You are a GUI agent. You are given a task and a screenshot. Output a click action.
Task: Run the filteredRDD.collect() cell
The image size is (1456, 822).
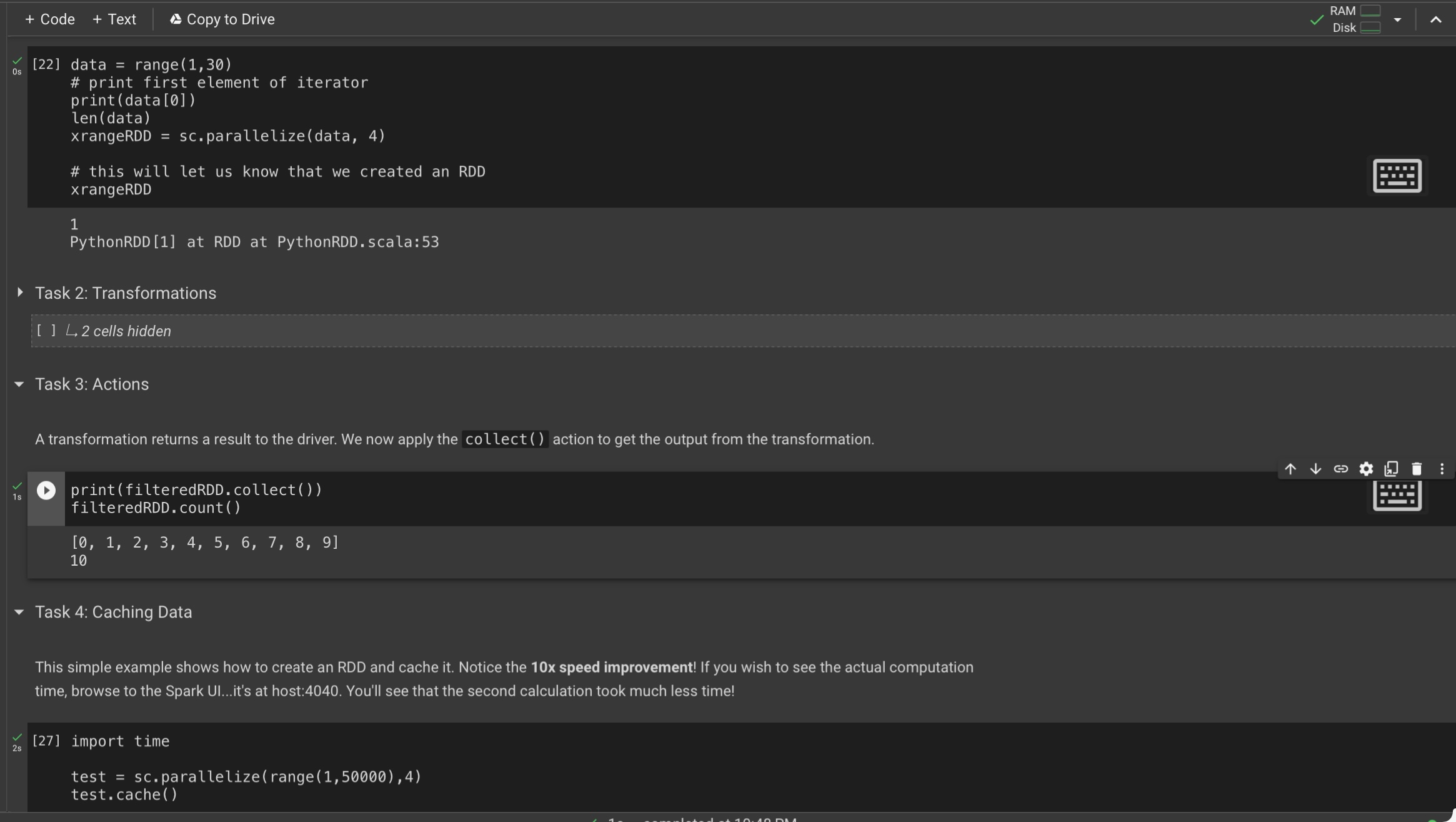(46, 489)
